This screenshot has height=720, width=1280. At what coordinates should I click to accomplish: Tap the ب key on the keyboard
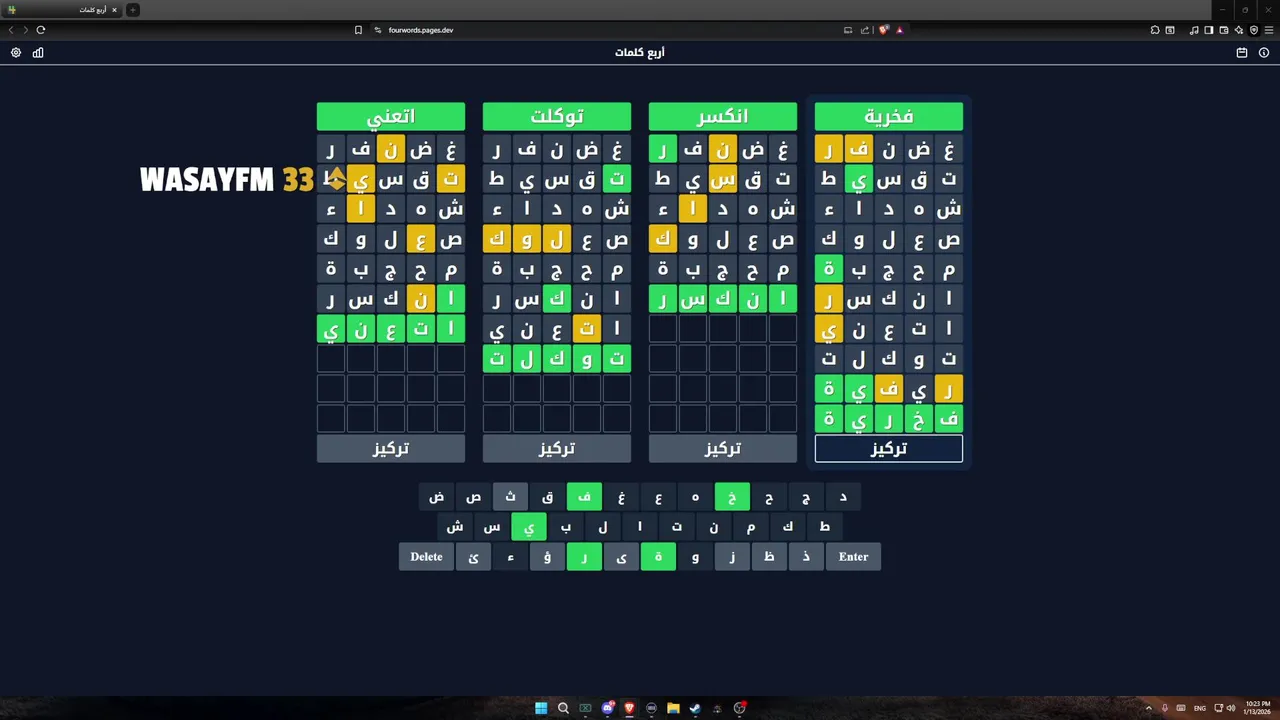[566, 527]
